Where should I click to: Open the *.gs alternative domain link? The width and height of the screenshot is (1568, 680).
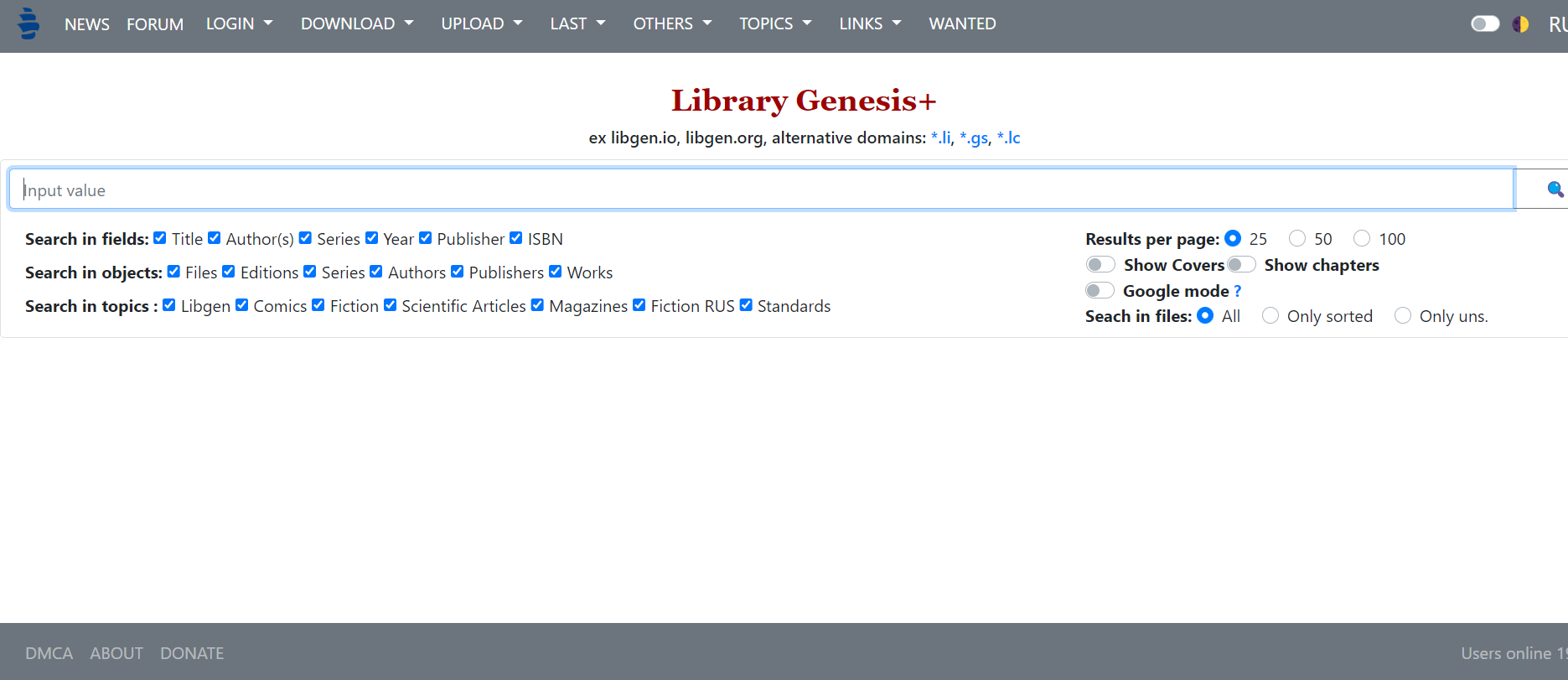pos(974,138)
